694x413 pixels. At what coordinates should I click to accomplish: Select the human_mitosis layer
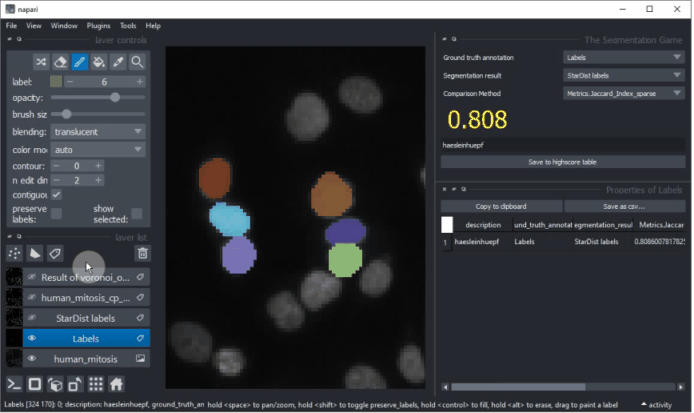click(85, 359)
